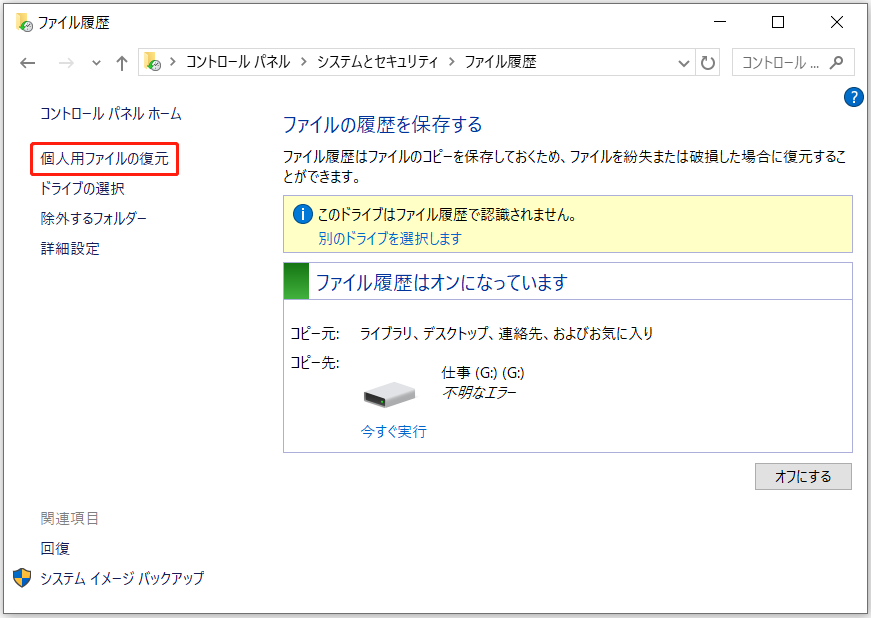The height and width of the screenshot is (618, 871).
Task: Click the green status indicator block
Action: (296, 282)
